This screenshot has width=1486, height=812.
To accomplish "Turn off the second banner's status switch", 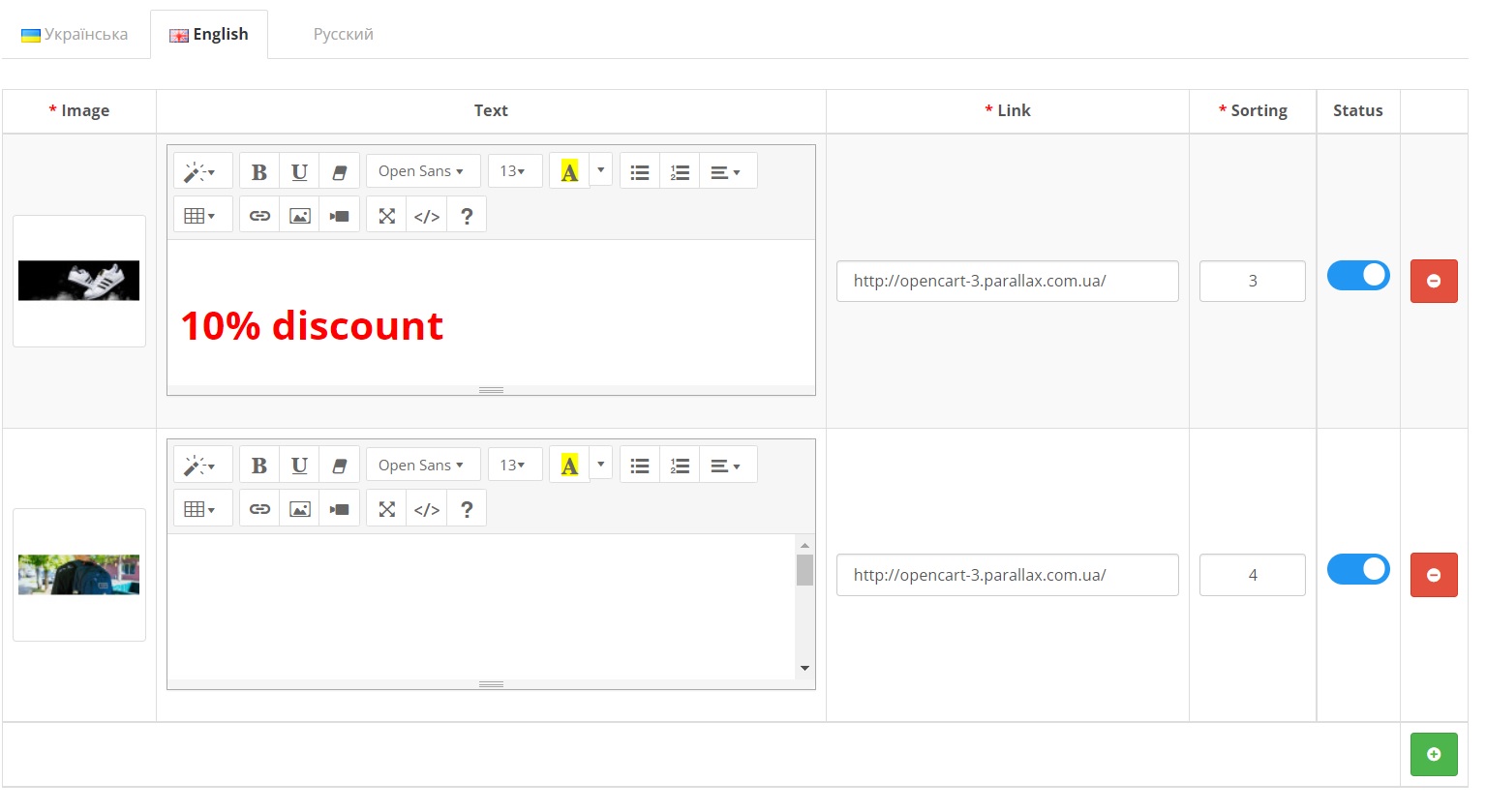I will click(1358, 569).
